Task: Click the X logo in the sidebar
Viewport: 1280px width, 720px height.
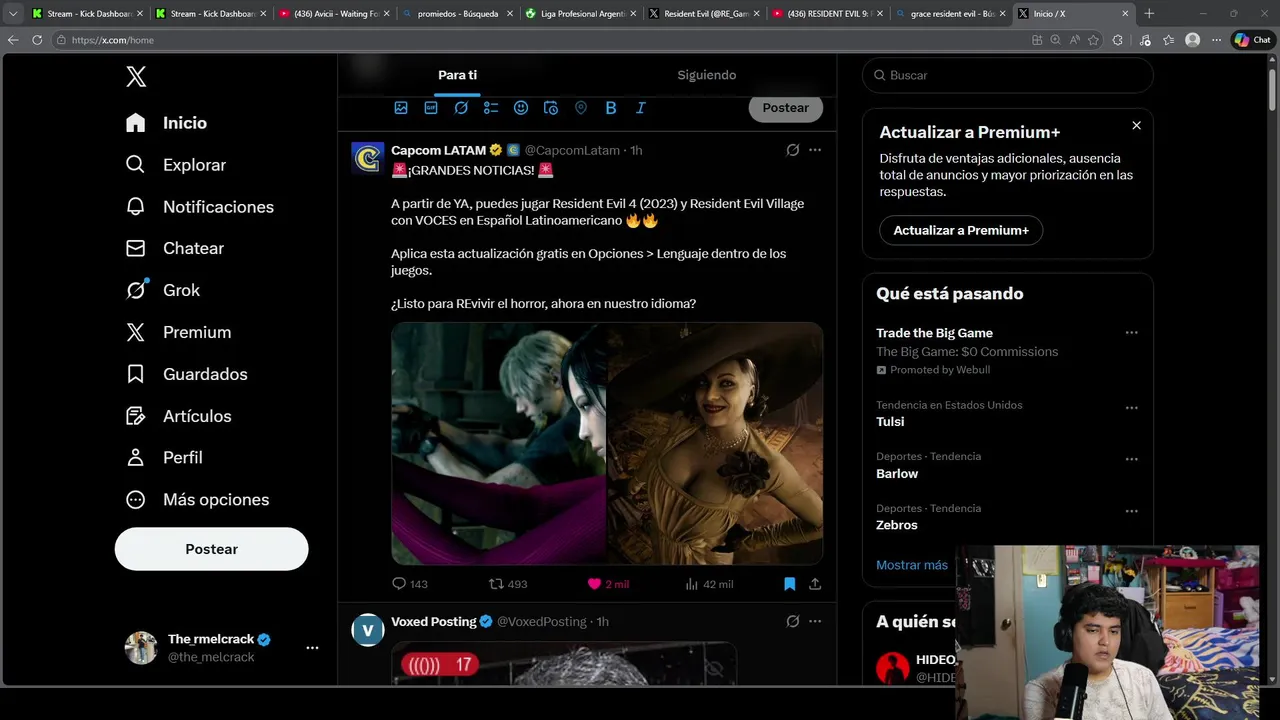Action: (136, 77)
